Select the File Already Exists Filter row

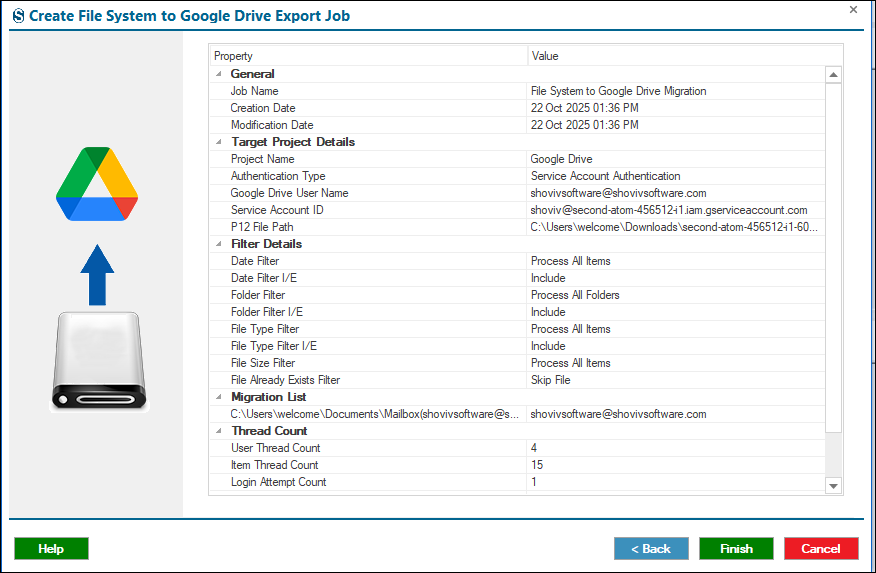[x=517, y=380]
